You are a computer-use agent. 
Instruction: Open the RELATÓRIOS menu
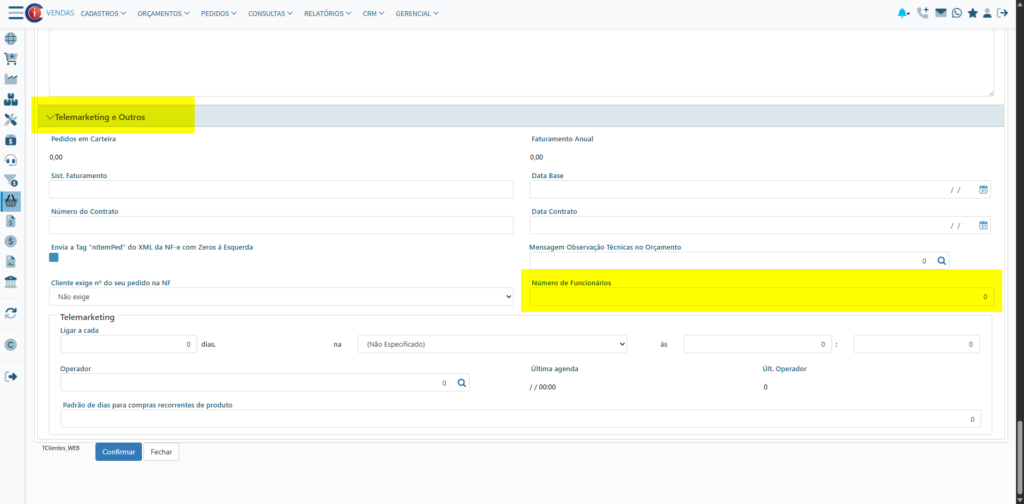(327, 13)
